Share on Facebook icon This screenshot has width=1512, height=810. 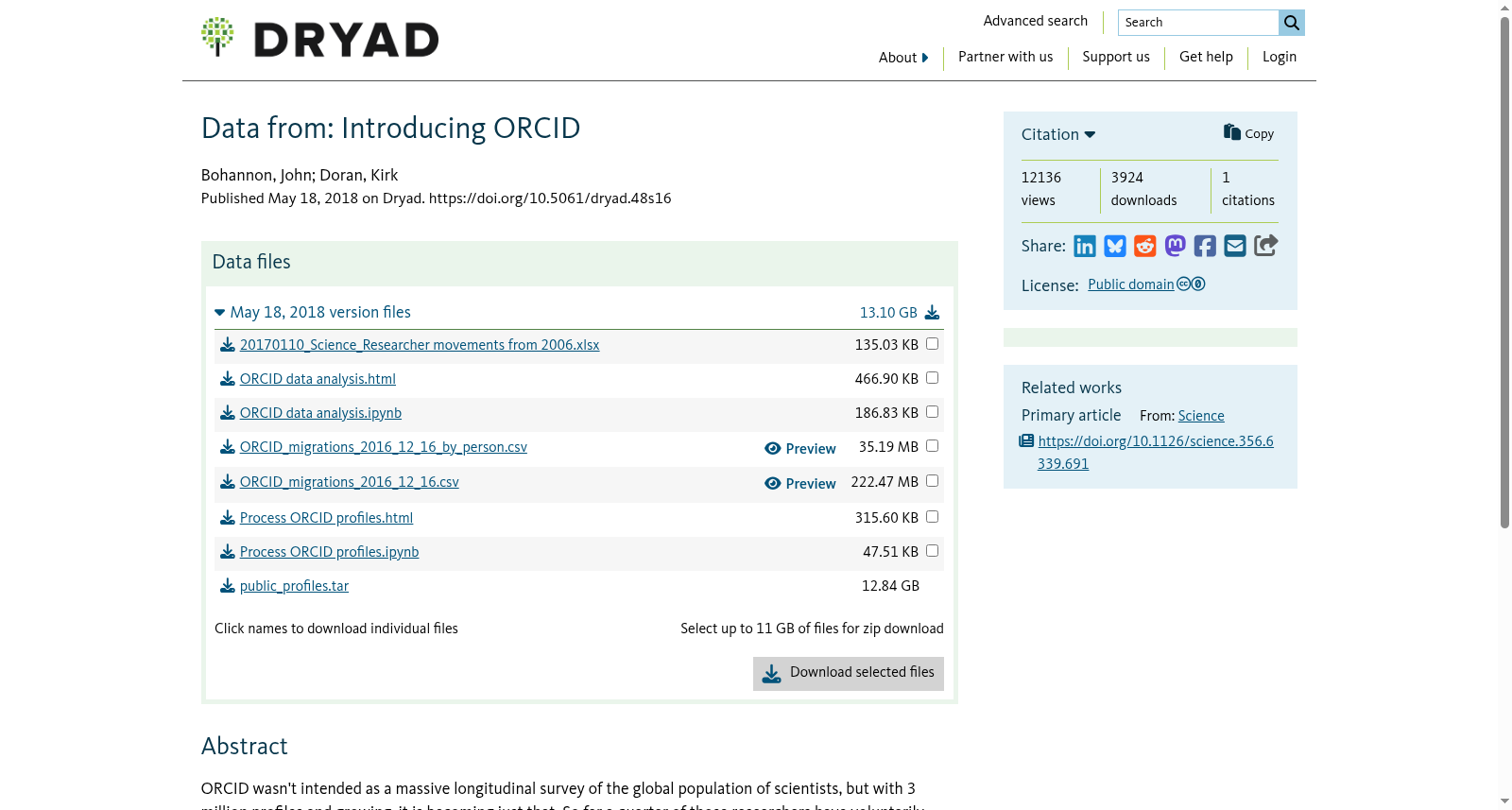tap(1205, 247)
